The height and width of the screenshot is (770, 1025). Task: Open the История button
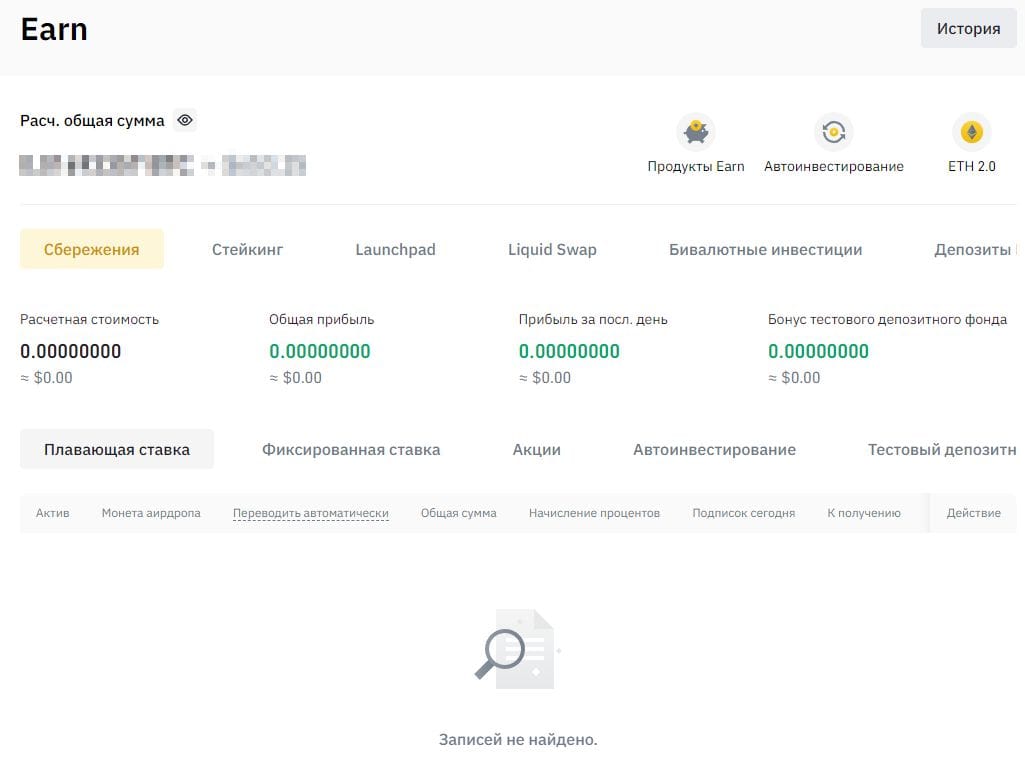coord(968,28)
